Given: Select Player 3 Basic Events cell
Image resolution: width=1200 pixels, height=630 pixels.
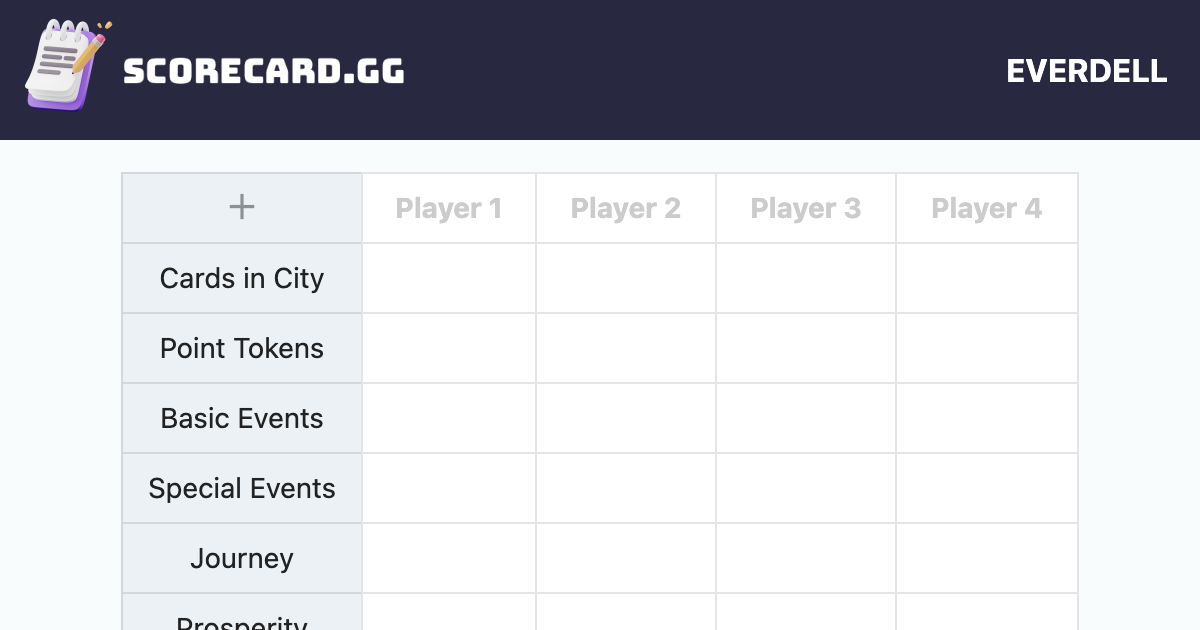Looking at the screenshot, I should click(x=806, y=418).
